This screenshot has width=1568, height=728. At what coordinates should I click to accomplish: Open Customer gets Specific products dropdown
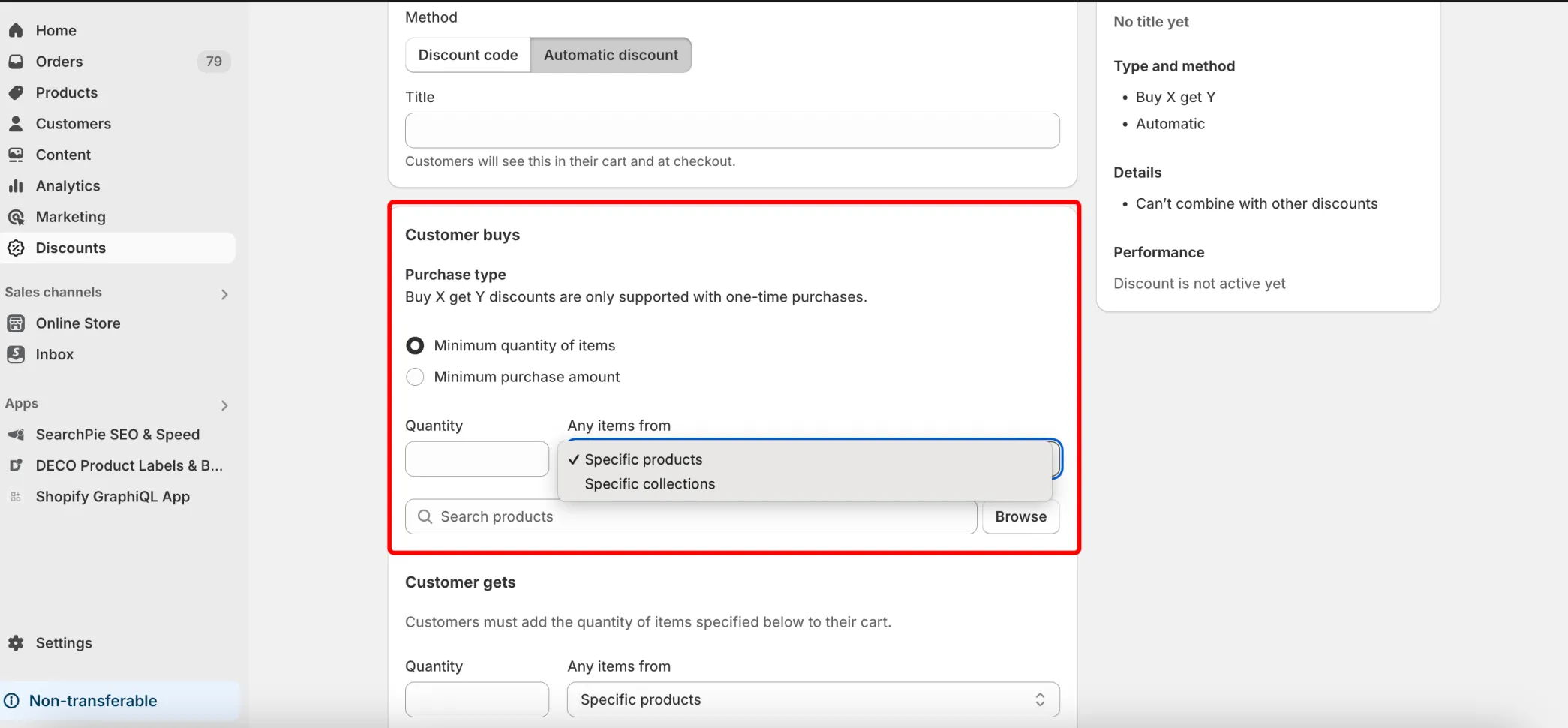[x=813, y=699]
